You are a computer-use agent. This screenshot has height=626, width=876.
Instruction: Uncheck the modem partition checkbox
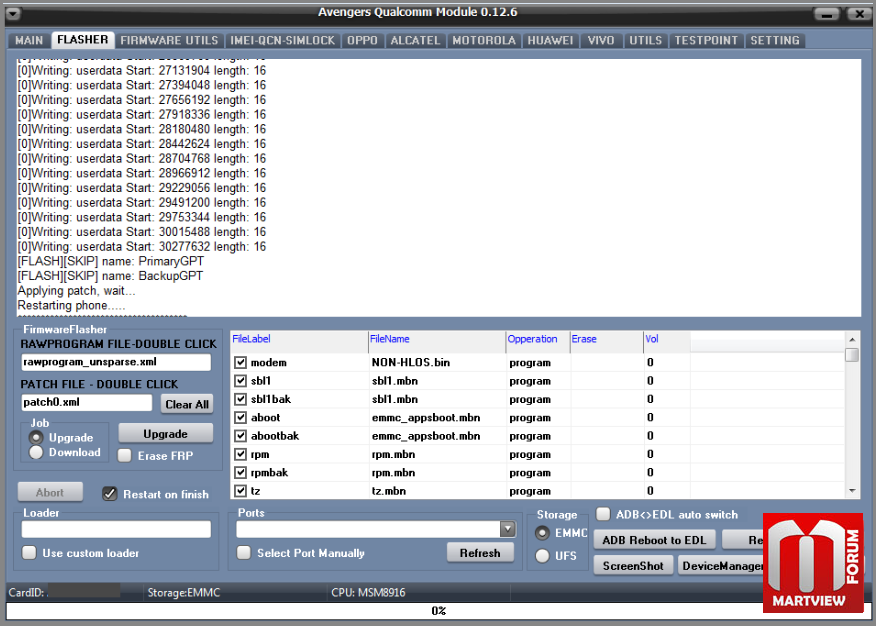(x=241, y=362)
